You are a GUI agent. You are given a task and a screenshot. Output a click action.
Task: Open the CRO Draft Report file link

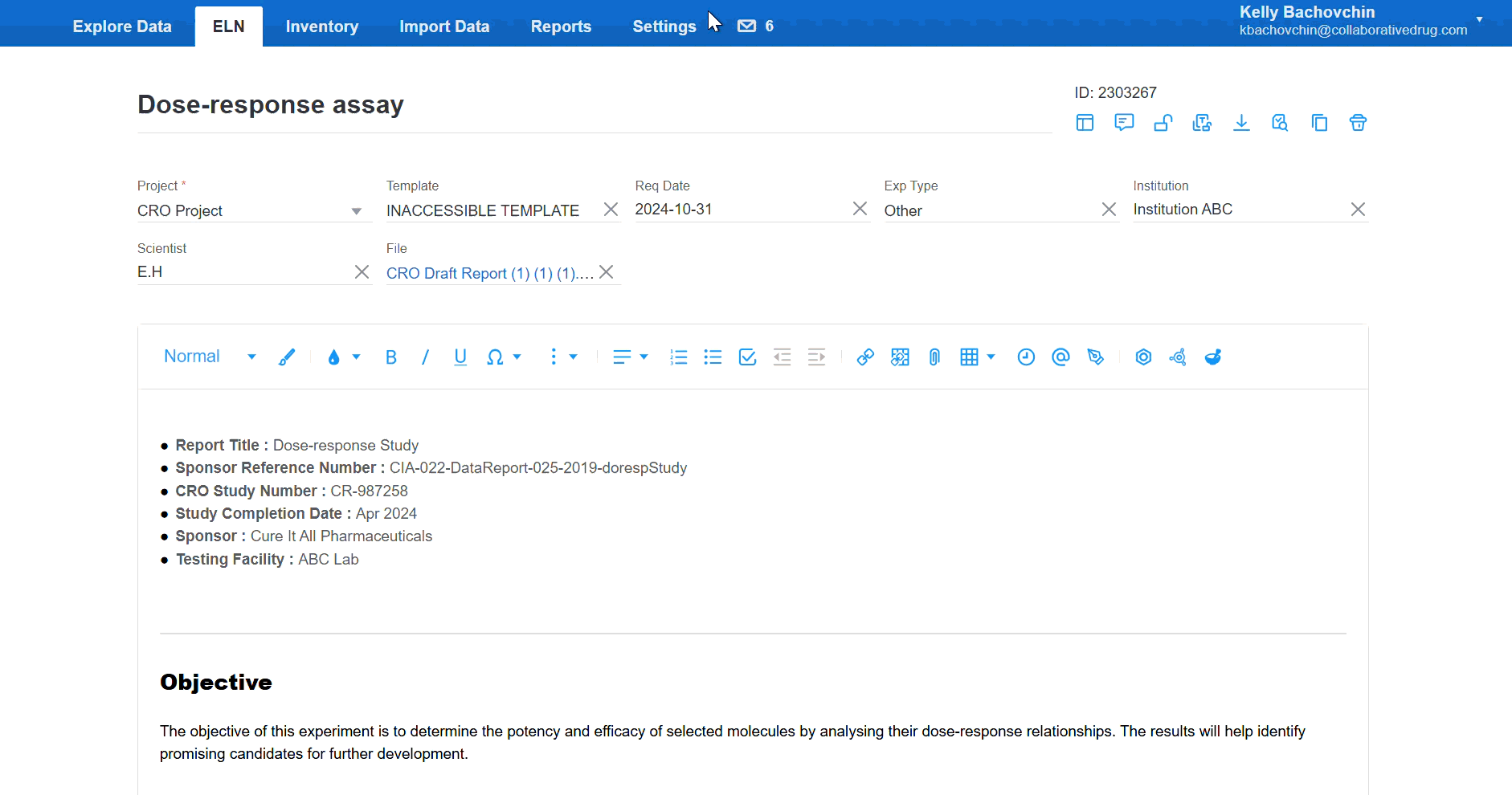point(489,273)
